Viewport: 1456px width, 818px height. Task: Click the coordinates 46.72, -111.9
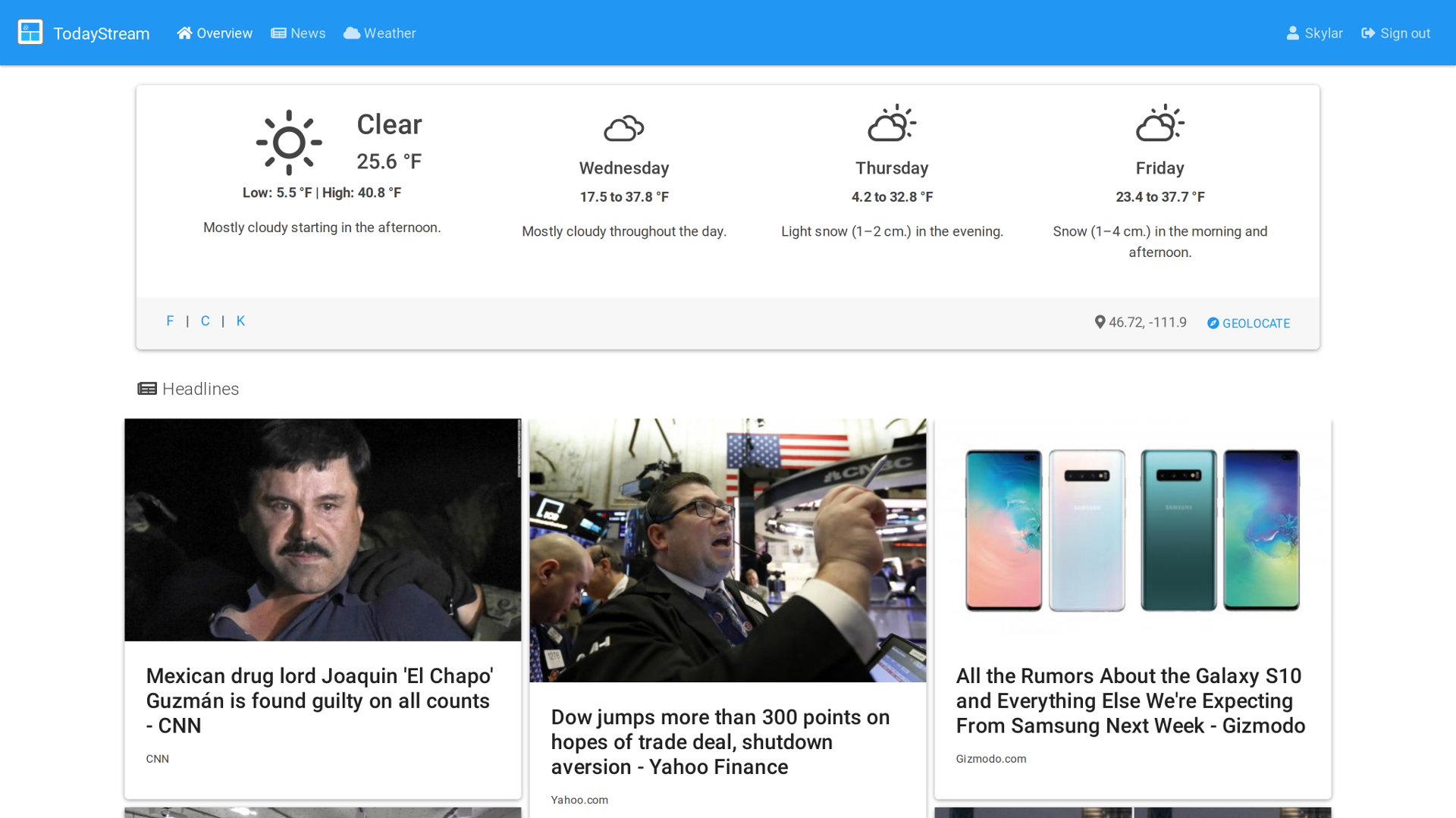pyautogui.click(x=1147, y=322)
